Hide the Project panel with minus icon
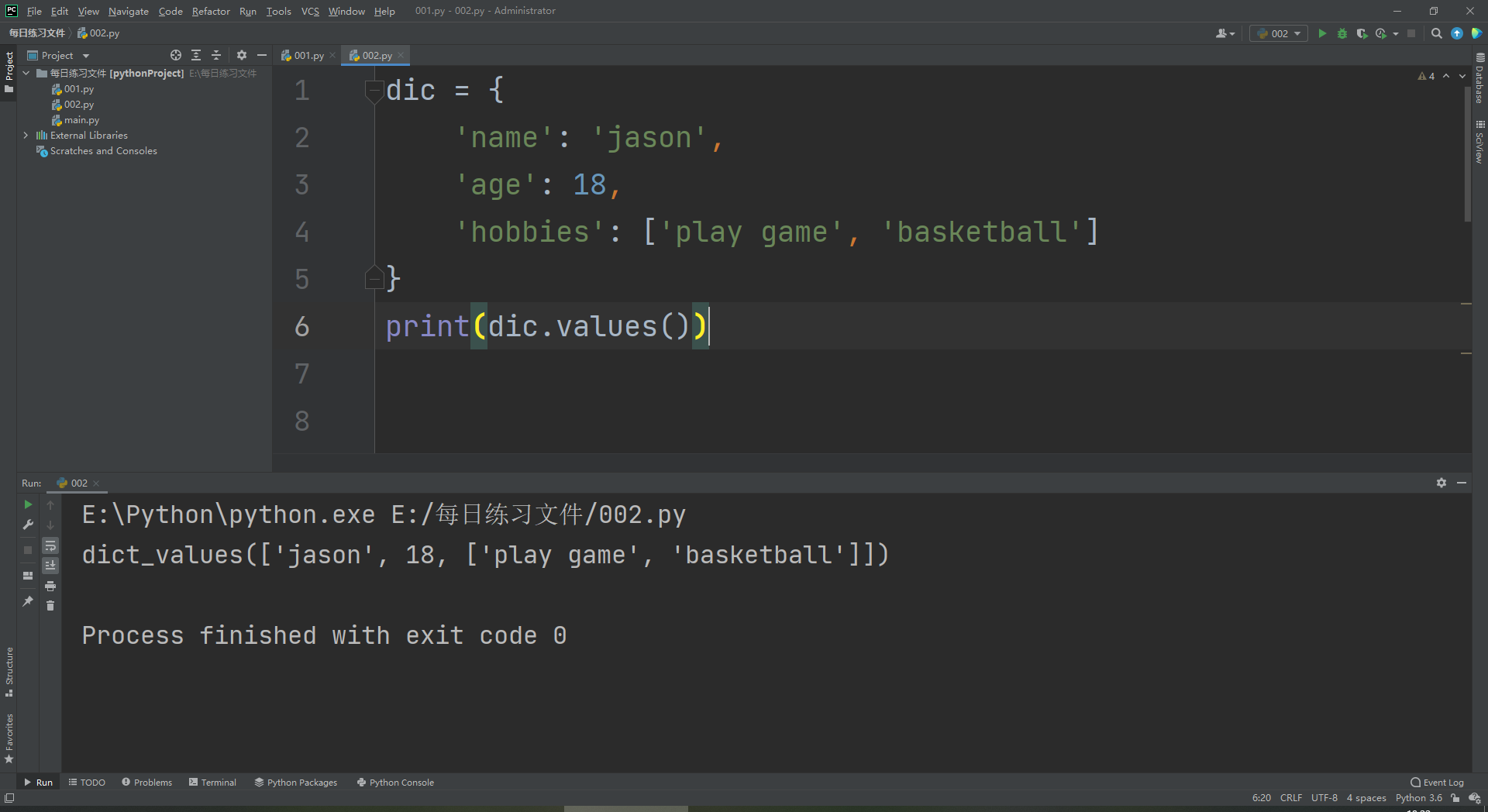This screenshot has width=1488, height=812. point(262,55)
